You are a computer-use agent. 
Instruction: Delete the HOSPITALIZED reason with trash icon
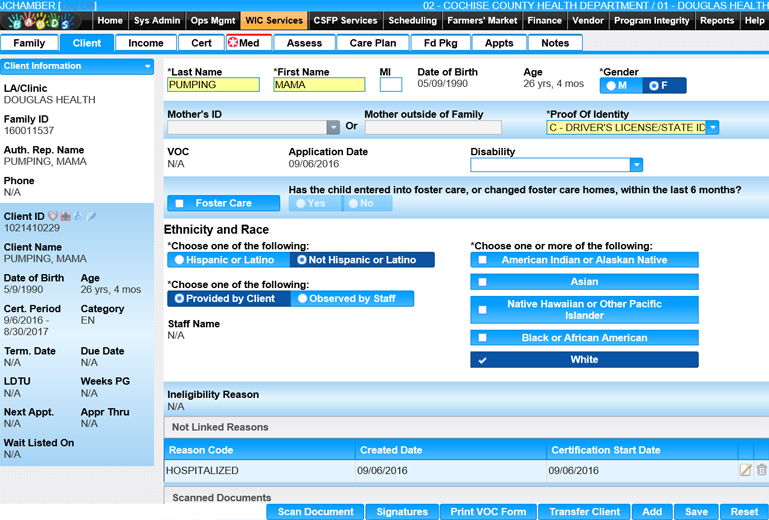[x=761, y=470]
